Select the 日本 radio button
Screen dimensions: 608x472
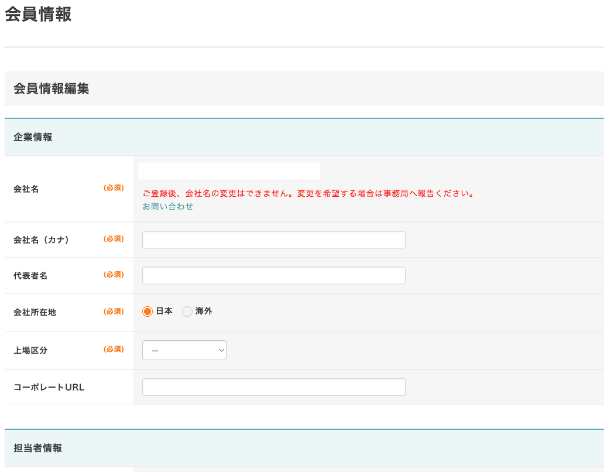click(x=148, y=311)
